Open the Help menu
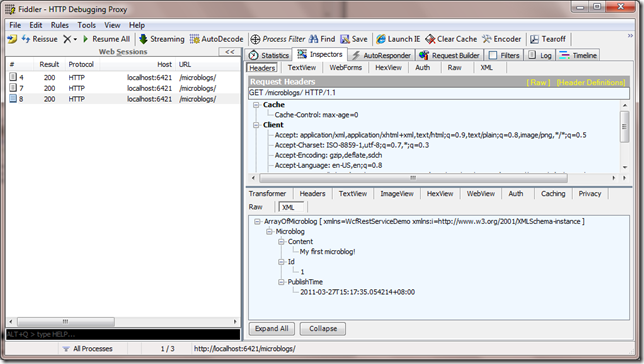The height and width of the screenshot is (364, 644). (137, 25)
